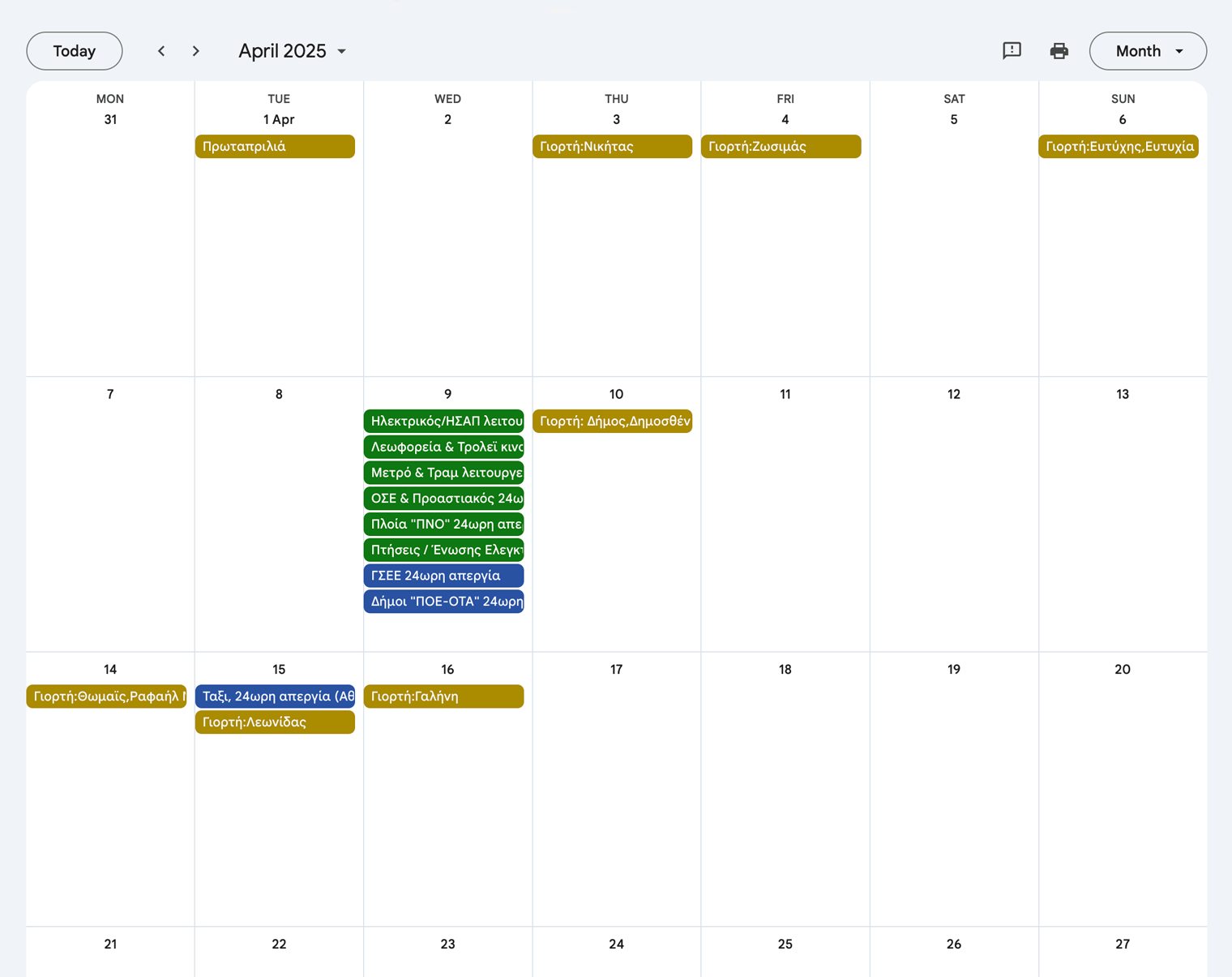Open the ΟΣΕ & Προαστιακός event

point(443,499)
